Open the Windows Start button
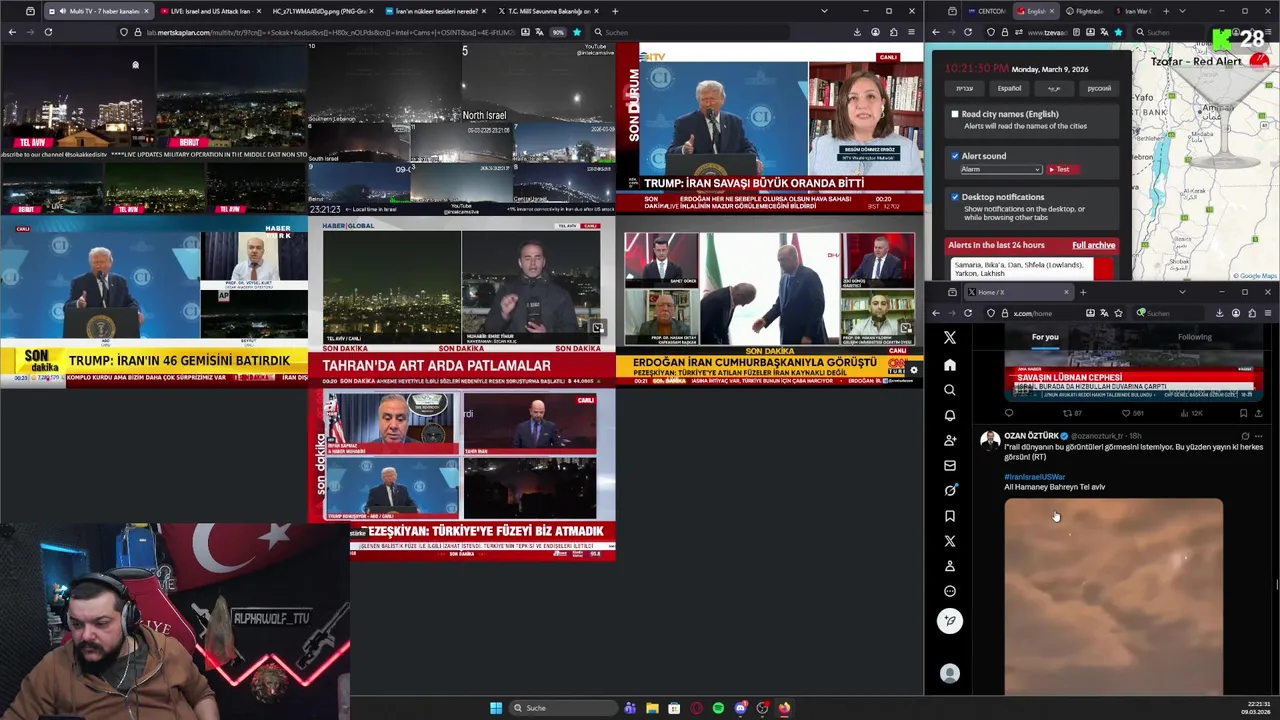The image size is (1280, 720). pyautogui.click(x=496, y=708)
